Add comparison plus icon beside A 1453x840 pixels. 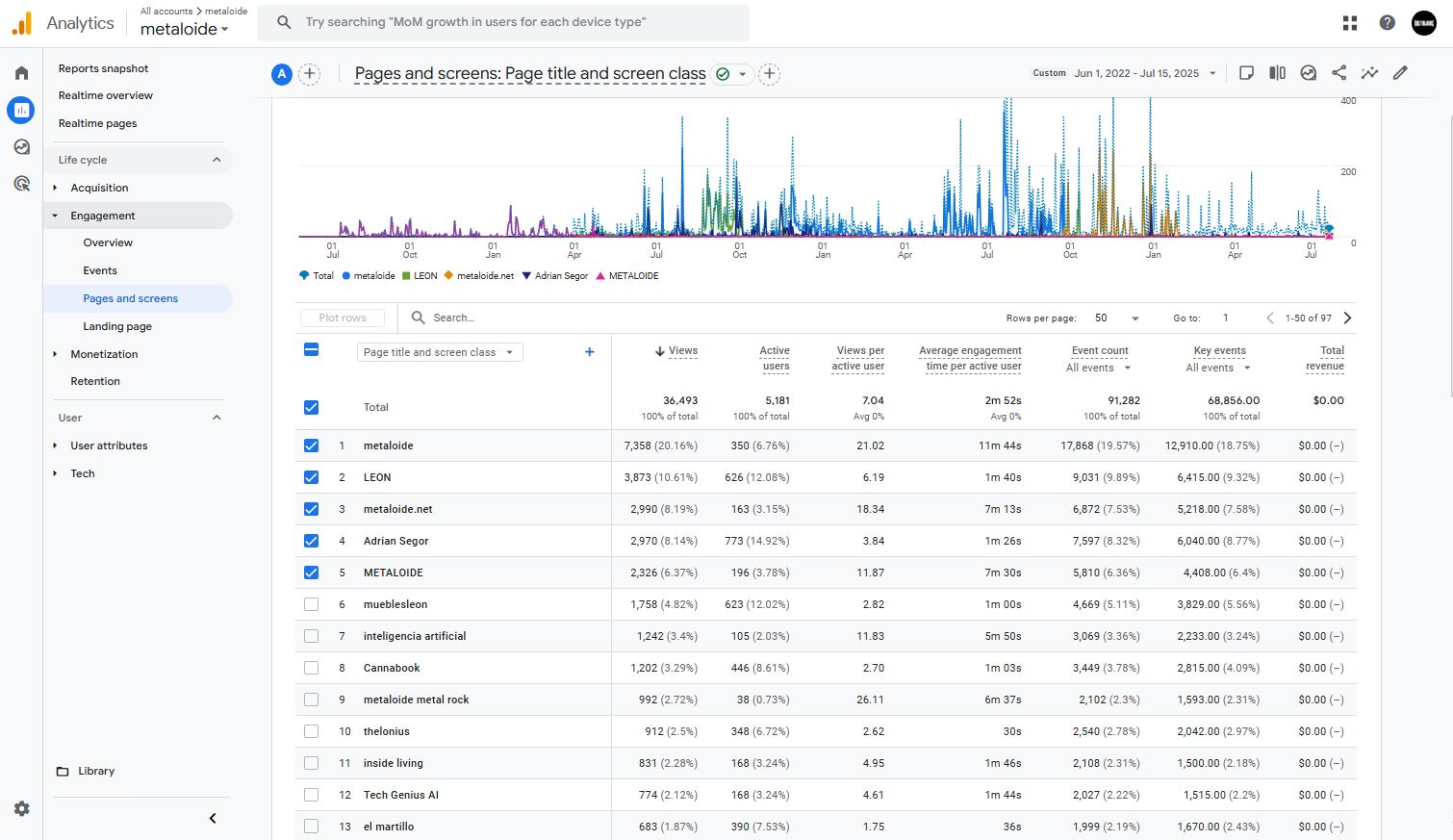(309, 74)
